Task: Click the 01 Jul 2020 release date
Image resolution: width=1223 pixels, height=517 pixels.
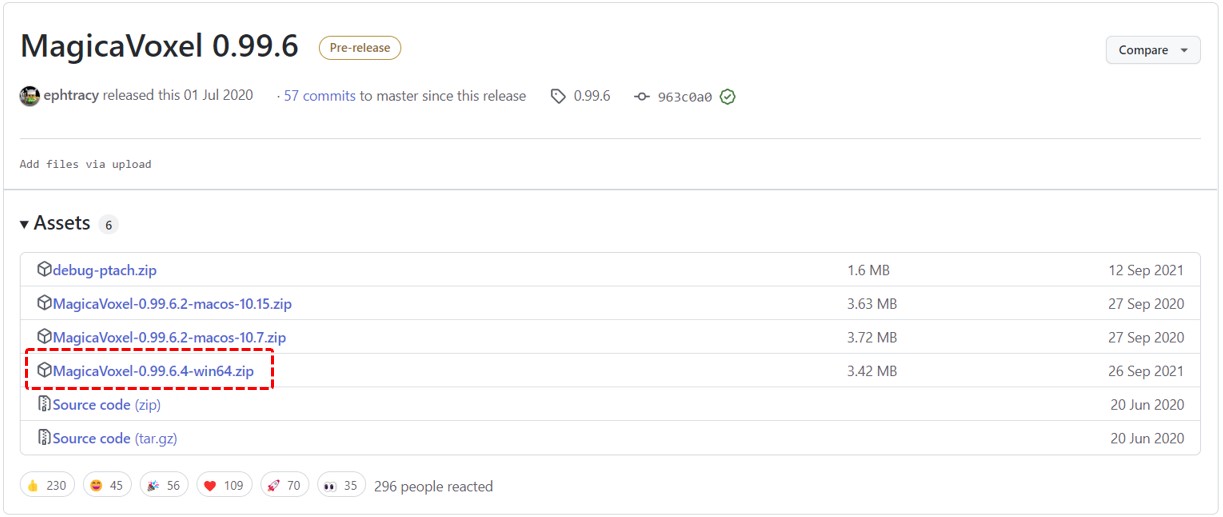Action: pos(218,96)
